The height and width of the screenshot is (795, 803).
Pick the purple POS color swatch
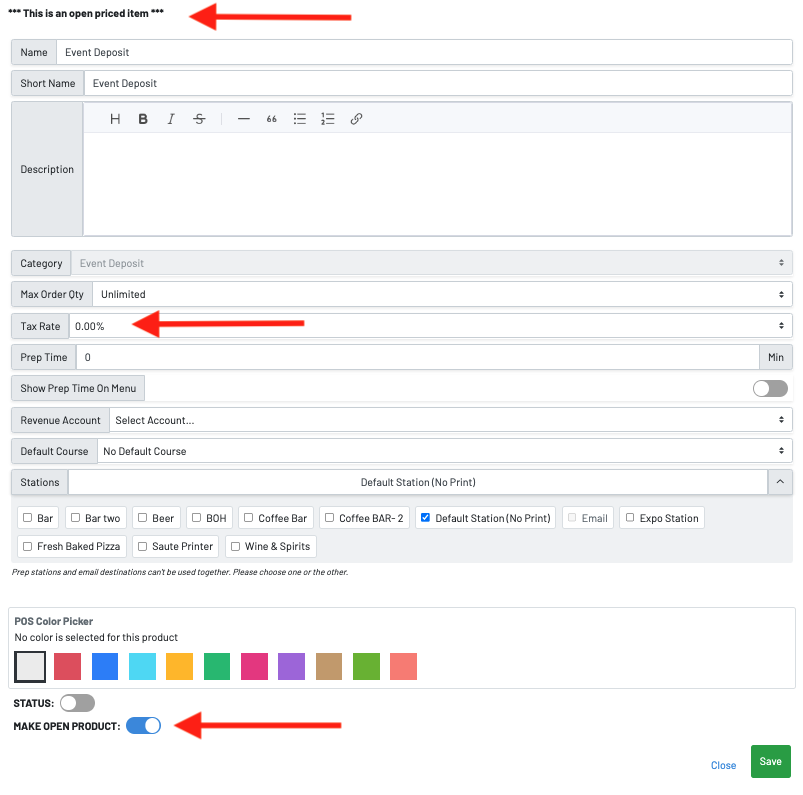tap(291, 667)
